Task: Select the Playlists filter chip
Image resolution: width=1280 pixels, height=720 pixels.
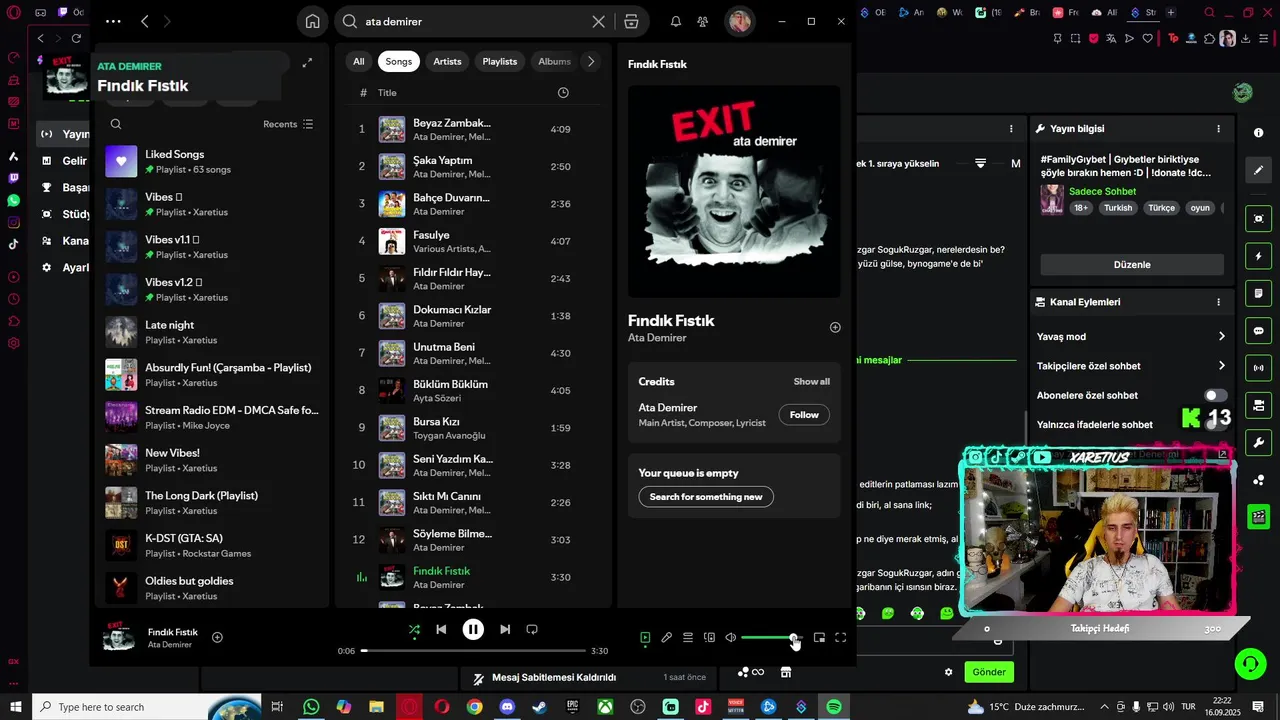Action: point(500,61)
